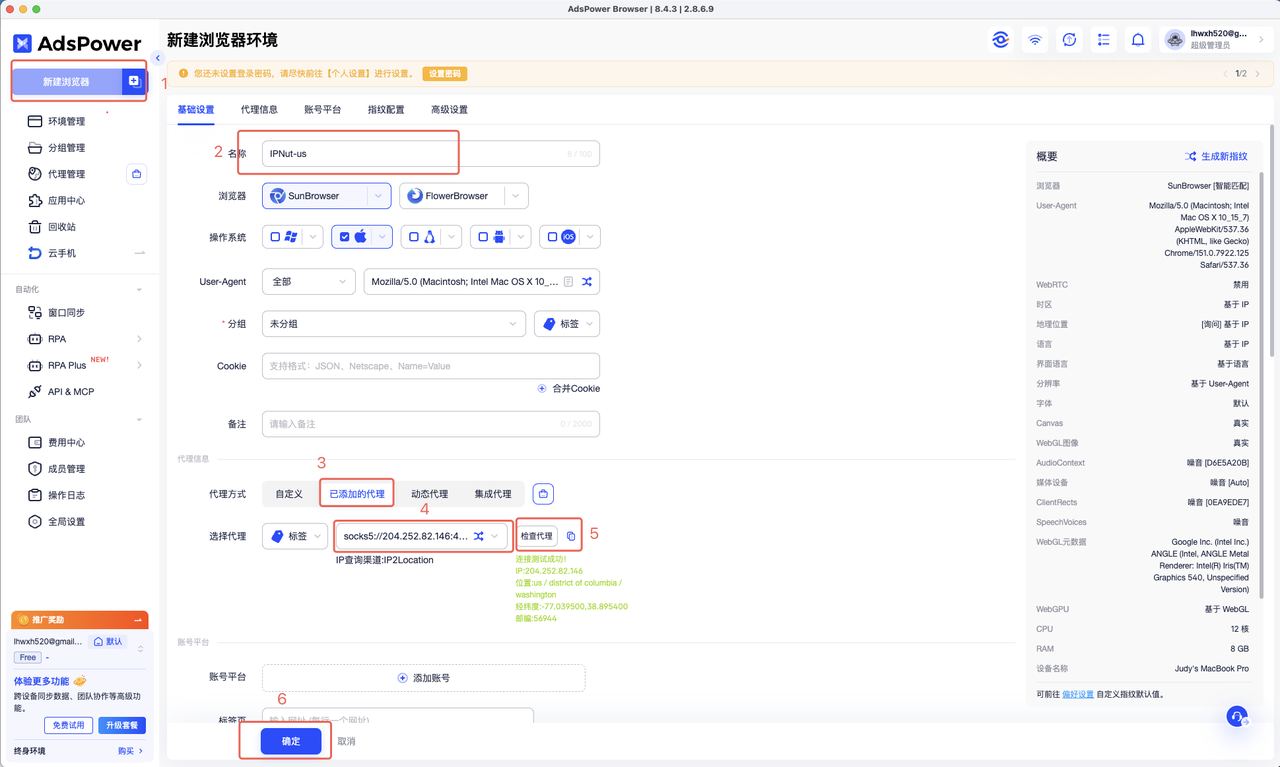The width and height of the screenshot is (1280, 767).
Task: Click the plus icon beside 新建浏览器
Action: pos(134,81)
